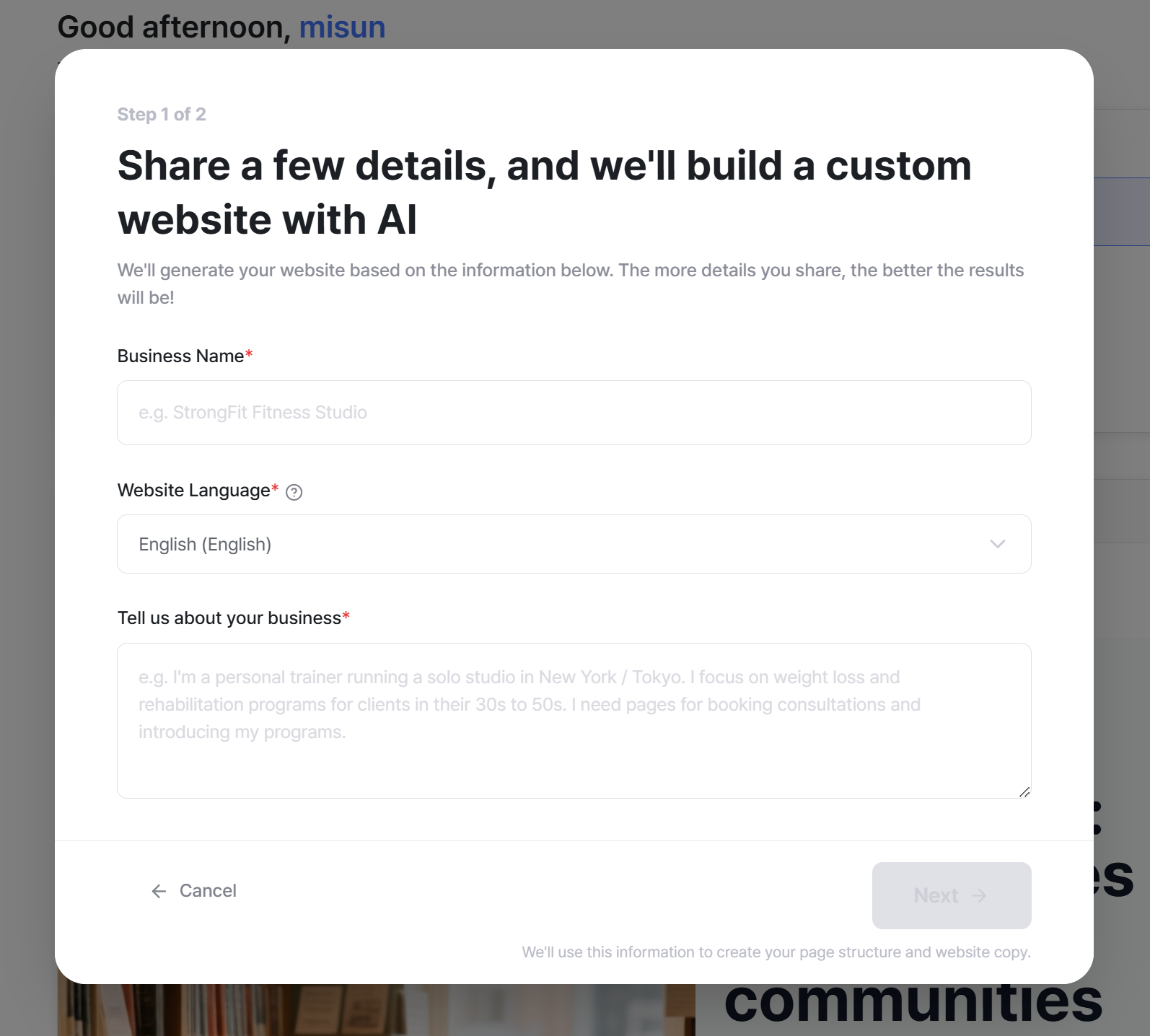Click the Step 1 of 2 indicator
This screenshot has height=1036, width=1150.
(x=162, y=115)
